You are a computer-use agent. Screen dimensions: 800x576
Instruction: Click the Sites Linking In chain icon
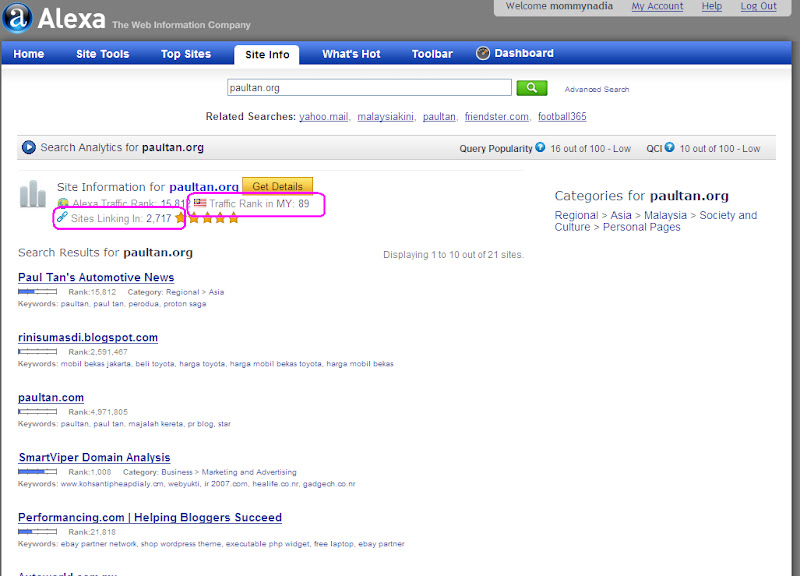(x=62, y=217)
